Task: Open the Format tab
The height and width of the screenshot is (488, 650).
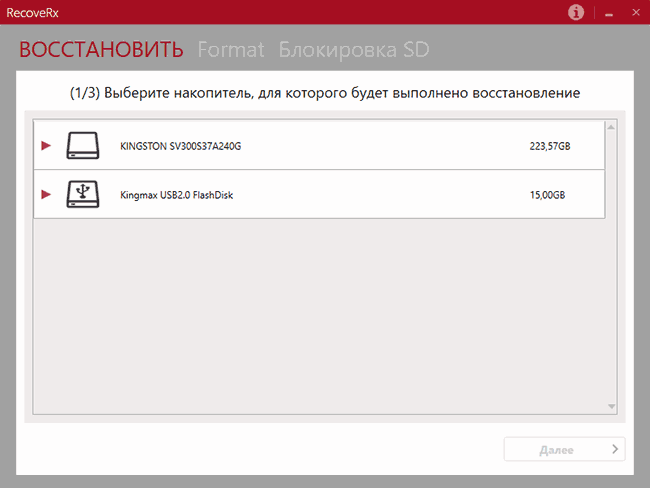Action: pyautogui.click(x=231, y=49)
